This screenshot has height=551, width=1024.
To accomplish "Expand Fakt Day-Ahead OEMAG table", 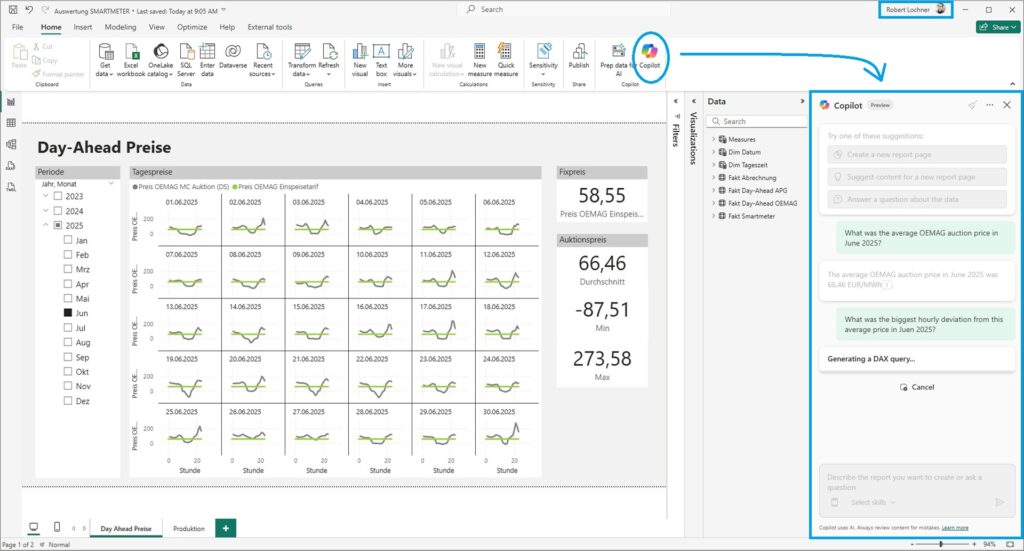I will point(713,203).
